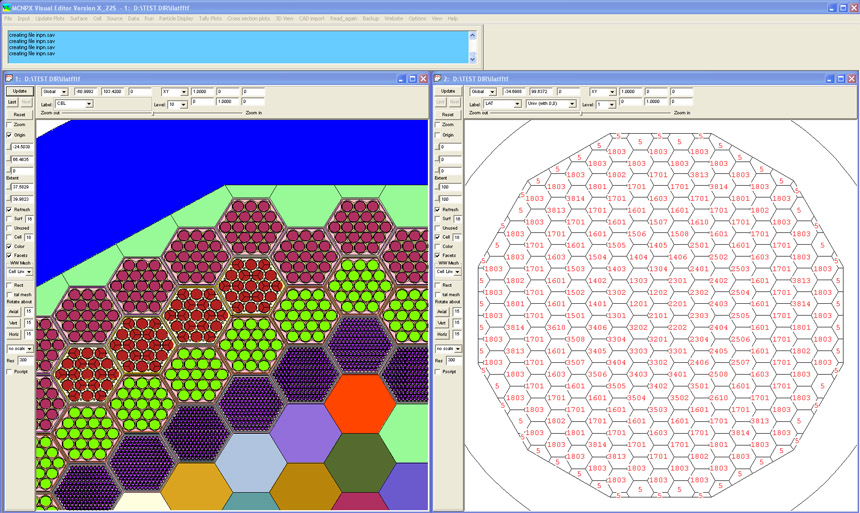Screen dimensions: 860x513
Task: Click lattice cell labeled 1201 in window 2
Action: [x=638, y=303]
